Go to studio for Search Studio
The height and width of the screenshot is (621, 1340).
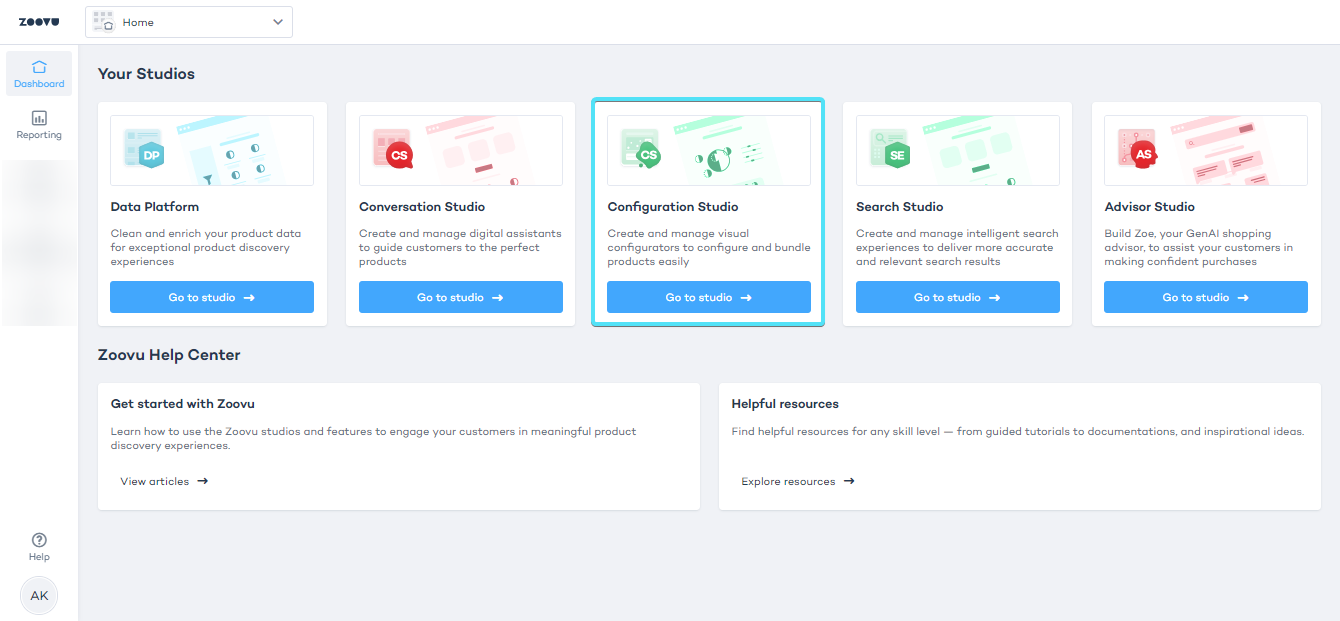click(957, 297)
